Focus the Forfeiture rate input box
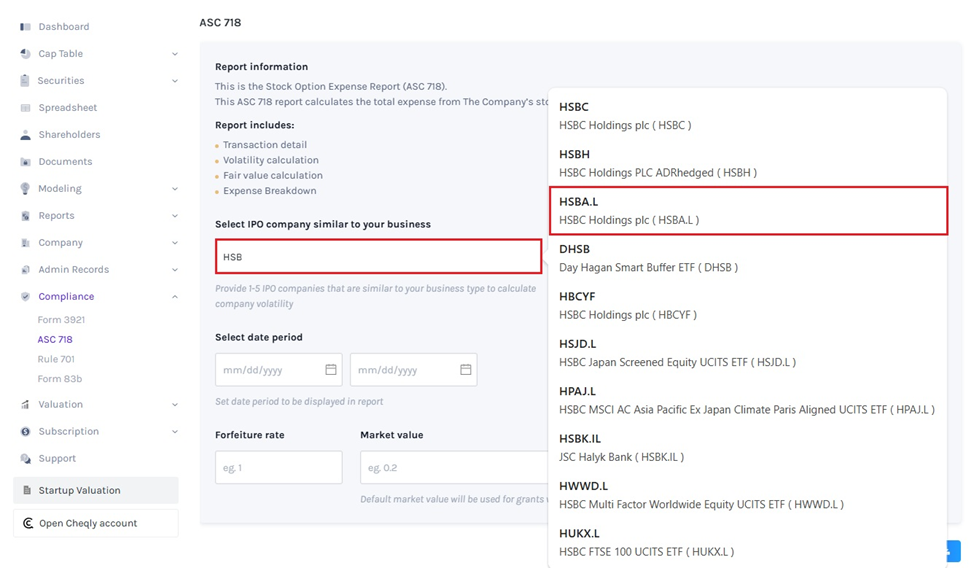This screenshot has width=974, height=568. pyautogui.click(x=278, y=468)
